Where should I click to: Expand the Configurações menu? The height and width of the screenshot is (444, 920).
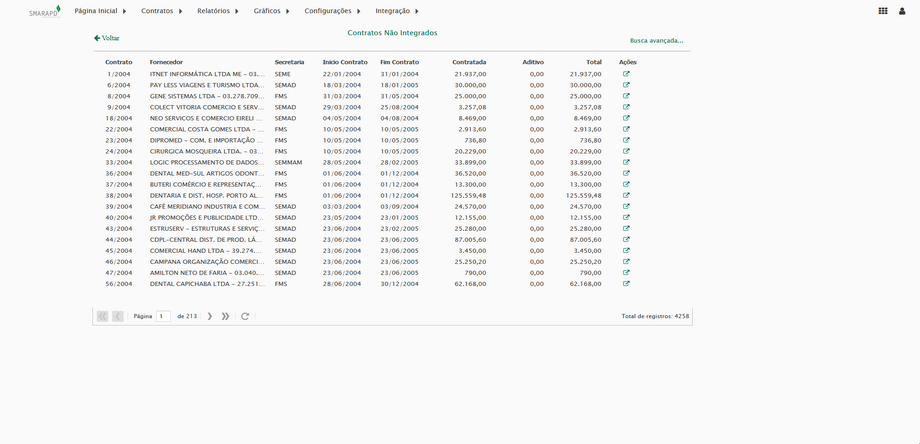333,11
